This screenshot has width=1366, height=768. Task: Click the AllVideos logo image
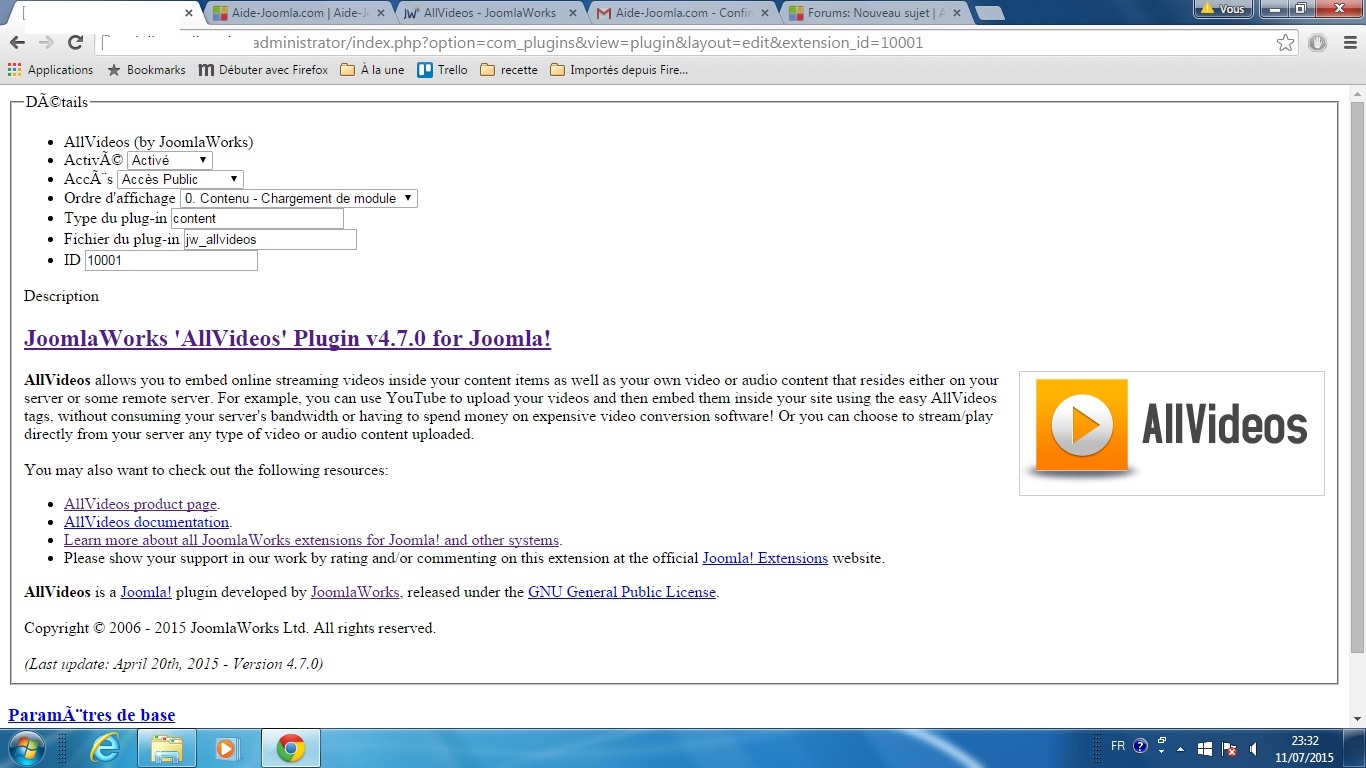pyautogui.click(x=1171, y=433)
